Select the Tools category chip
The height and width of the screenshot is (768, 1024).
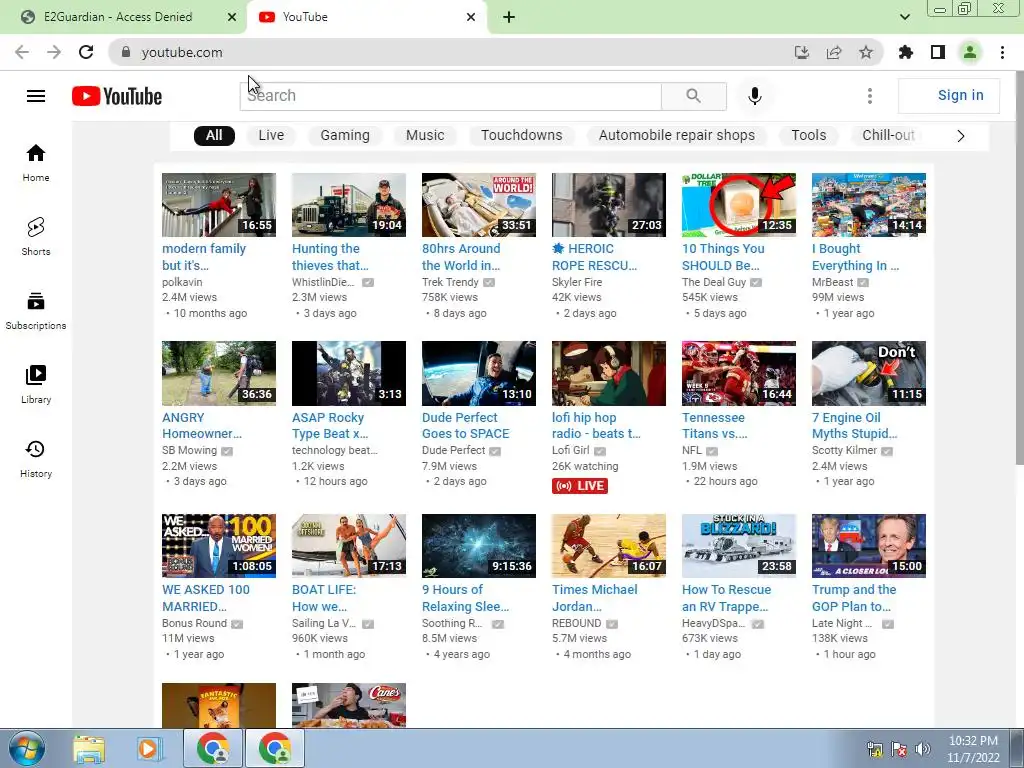[x=808, y=135]
